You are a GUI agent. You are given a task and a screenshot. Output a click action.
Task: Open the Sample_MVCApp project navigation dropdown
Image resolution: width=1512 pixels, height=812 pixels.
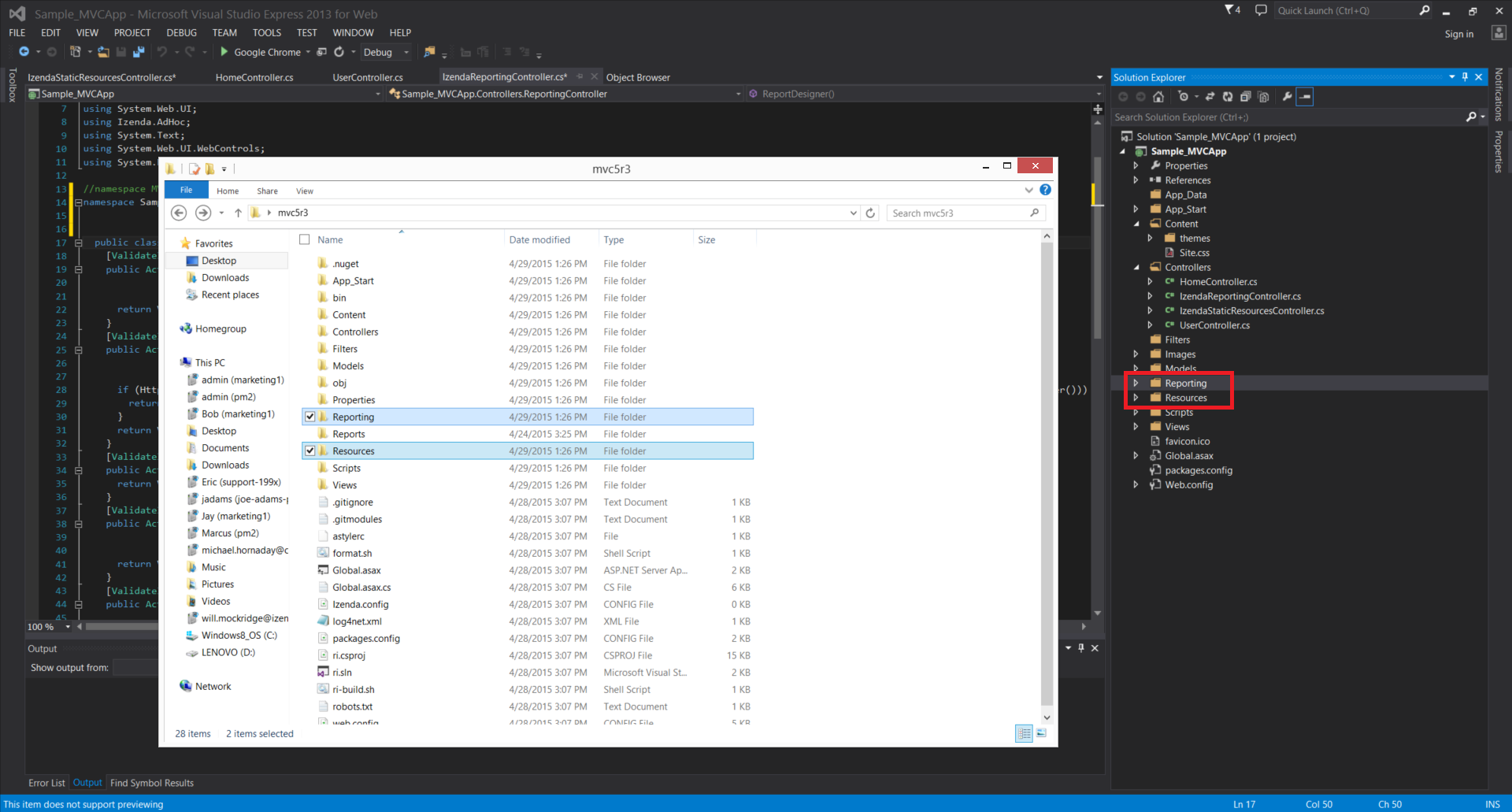(378, 94)
